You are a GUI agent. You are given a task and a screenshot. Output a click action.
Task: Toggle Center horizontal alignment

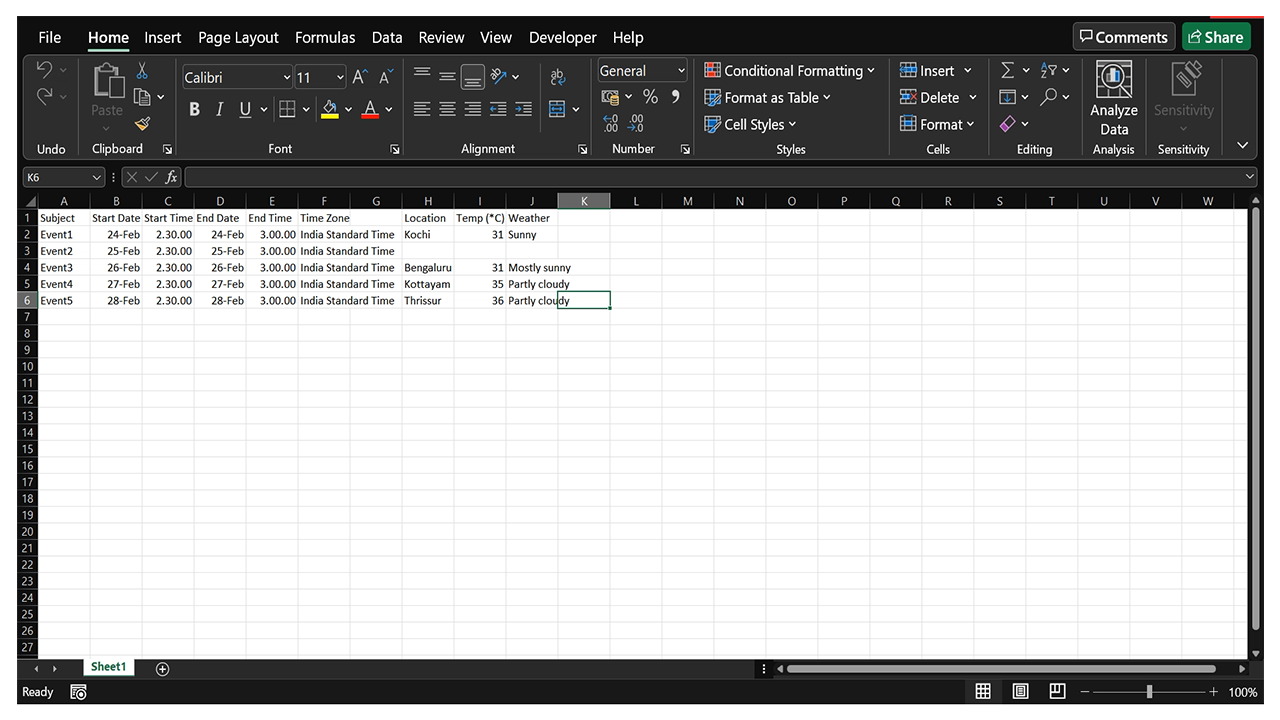point(447,109)
